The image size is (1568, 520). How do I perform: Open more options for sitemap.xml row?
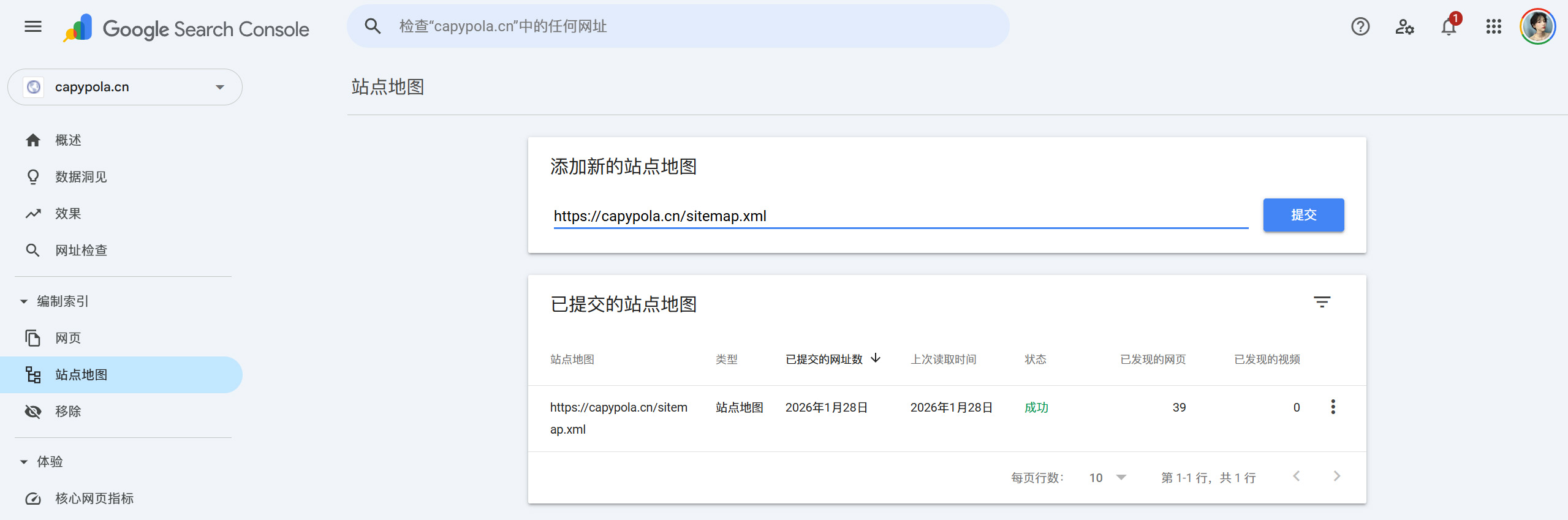pyautogui.click(x=1333, y=407)
